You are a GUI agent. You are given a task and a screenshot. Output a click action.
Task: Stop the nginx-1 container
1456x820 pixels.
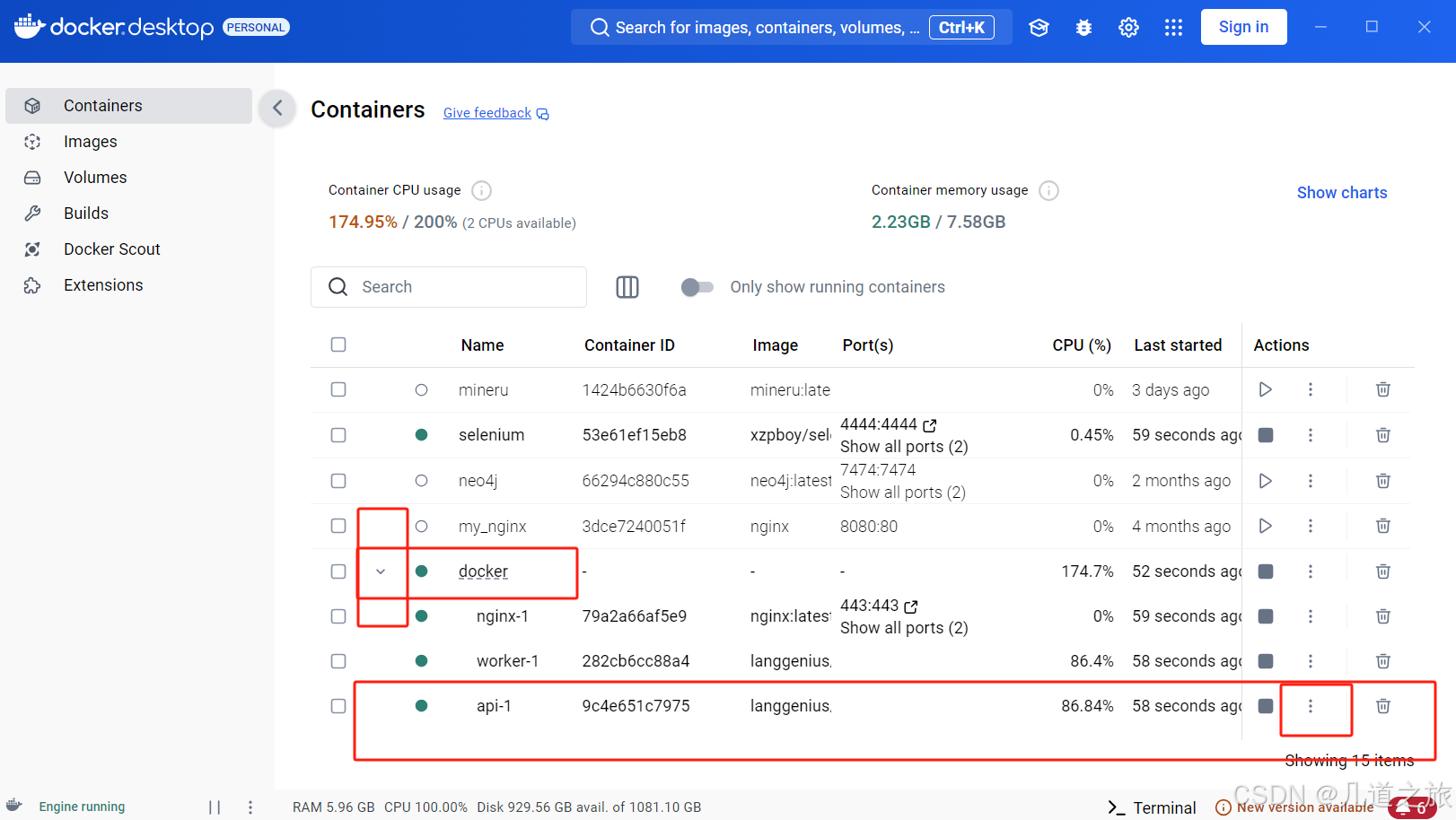[1265, 616]
